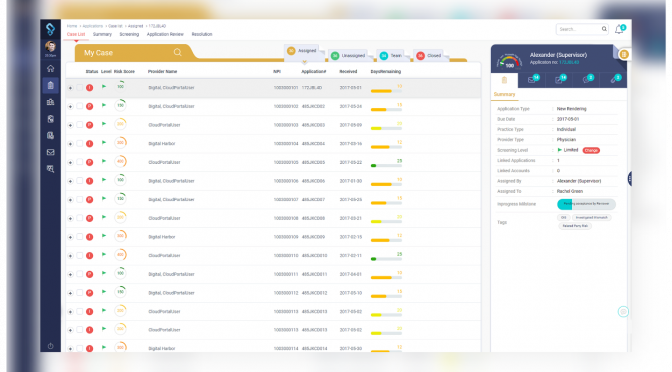Click the red Change button for Screening Level

click(591, 150)
